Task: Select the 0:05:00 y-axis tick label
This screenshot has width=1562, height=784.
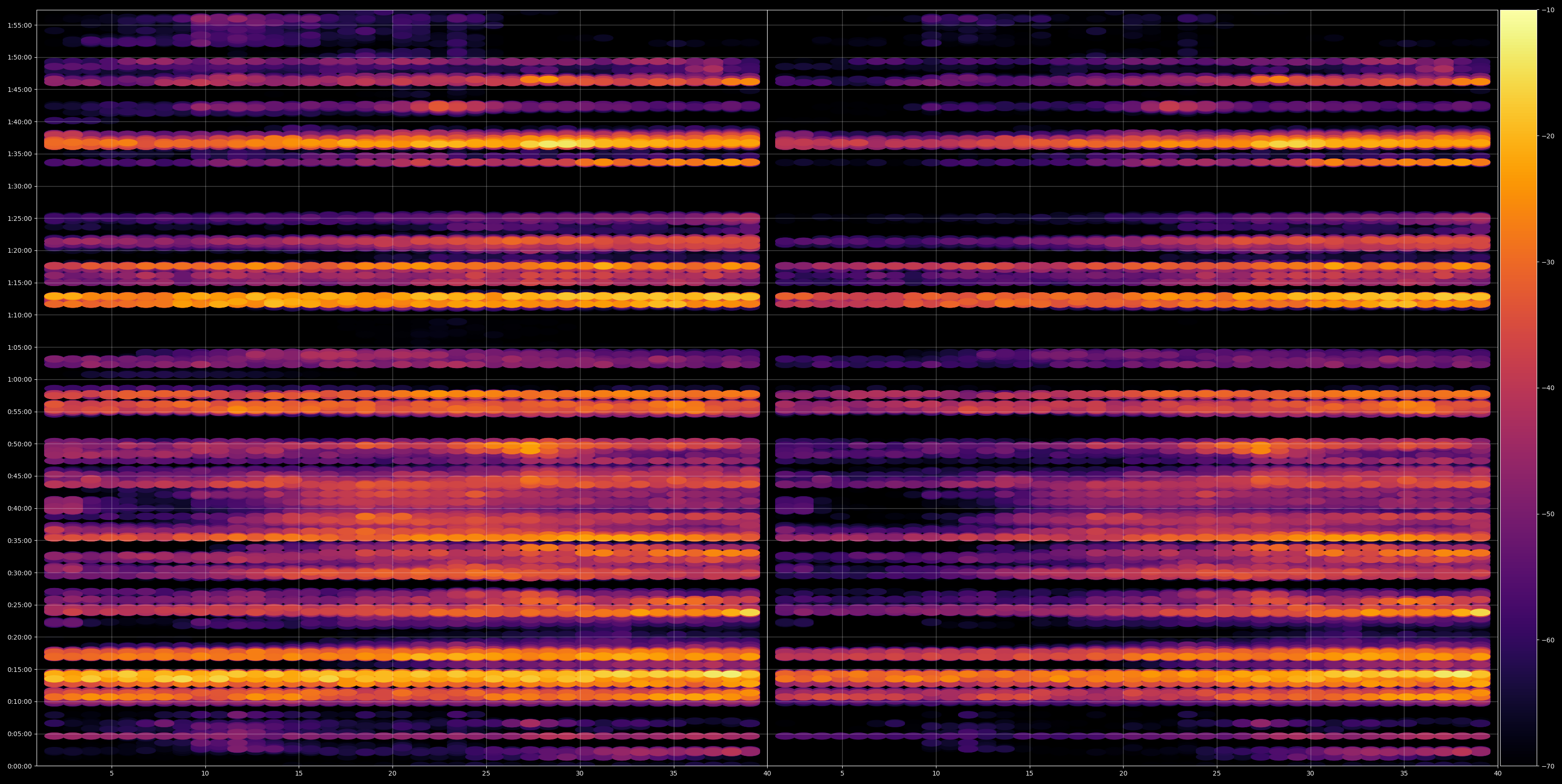Action: tap(19, 734)
